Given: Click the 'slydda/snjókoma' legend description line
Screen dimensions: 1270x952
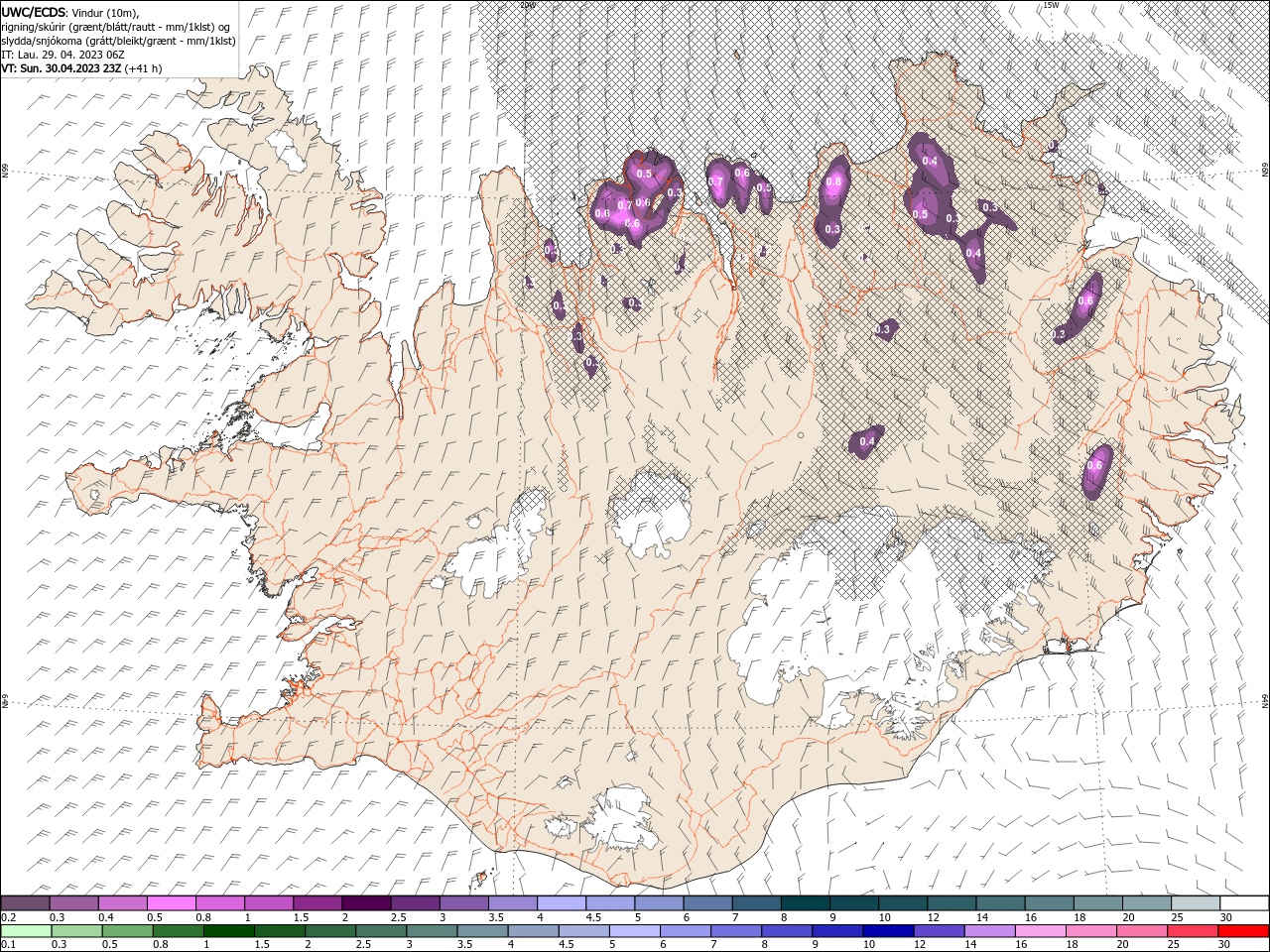Looking at the screenshot, I should click(x=118, y=40).
